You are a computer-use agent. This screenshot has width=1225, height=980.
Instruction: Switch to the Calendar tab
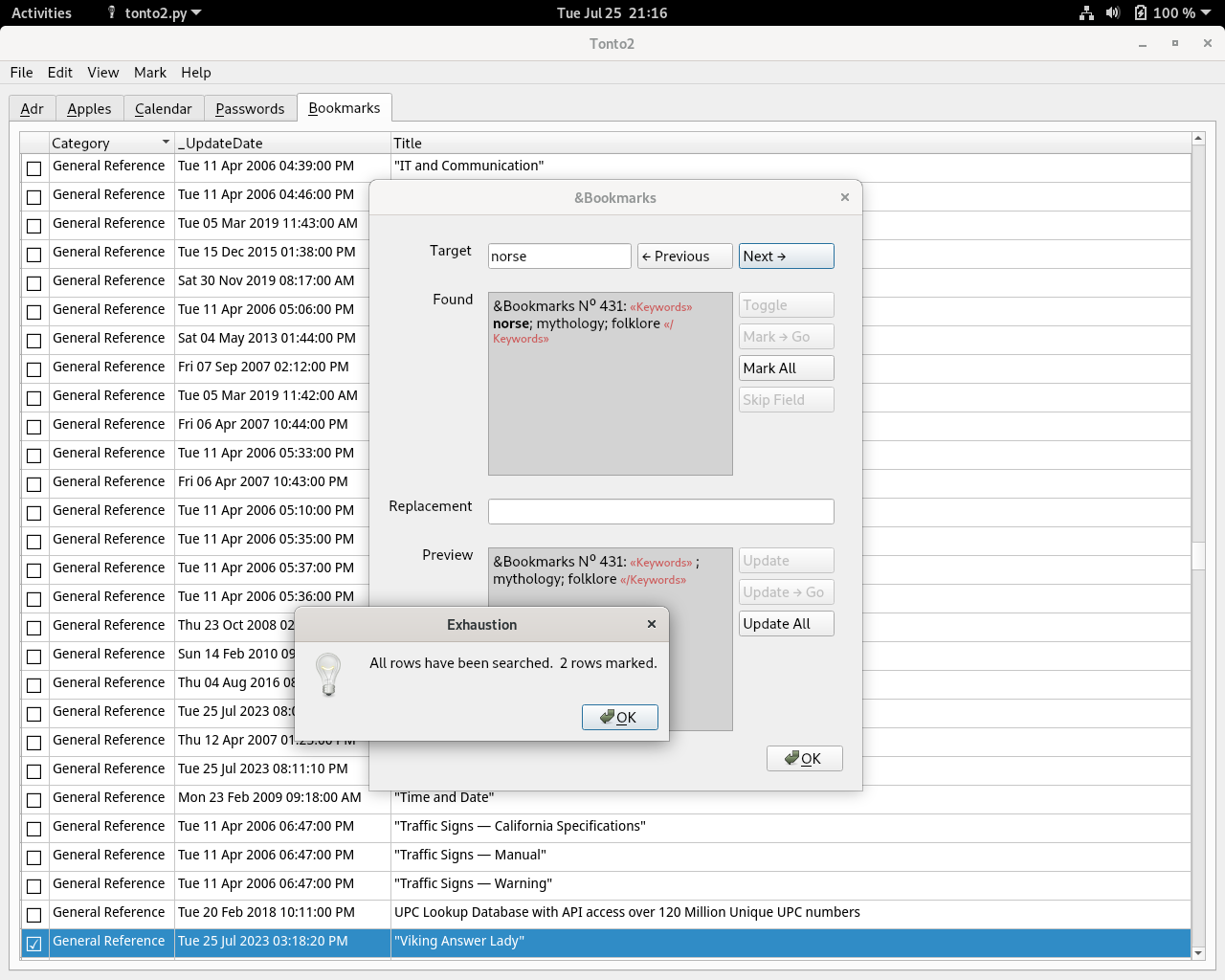pyautogui.click(x=163, y=108)
